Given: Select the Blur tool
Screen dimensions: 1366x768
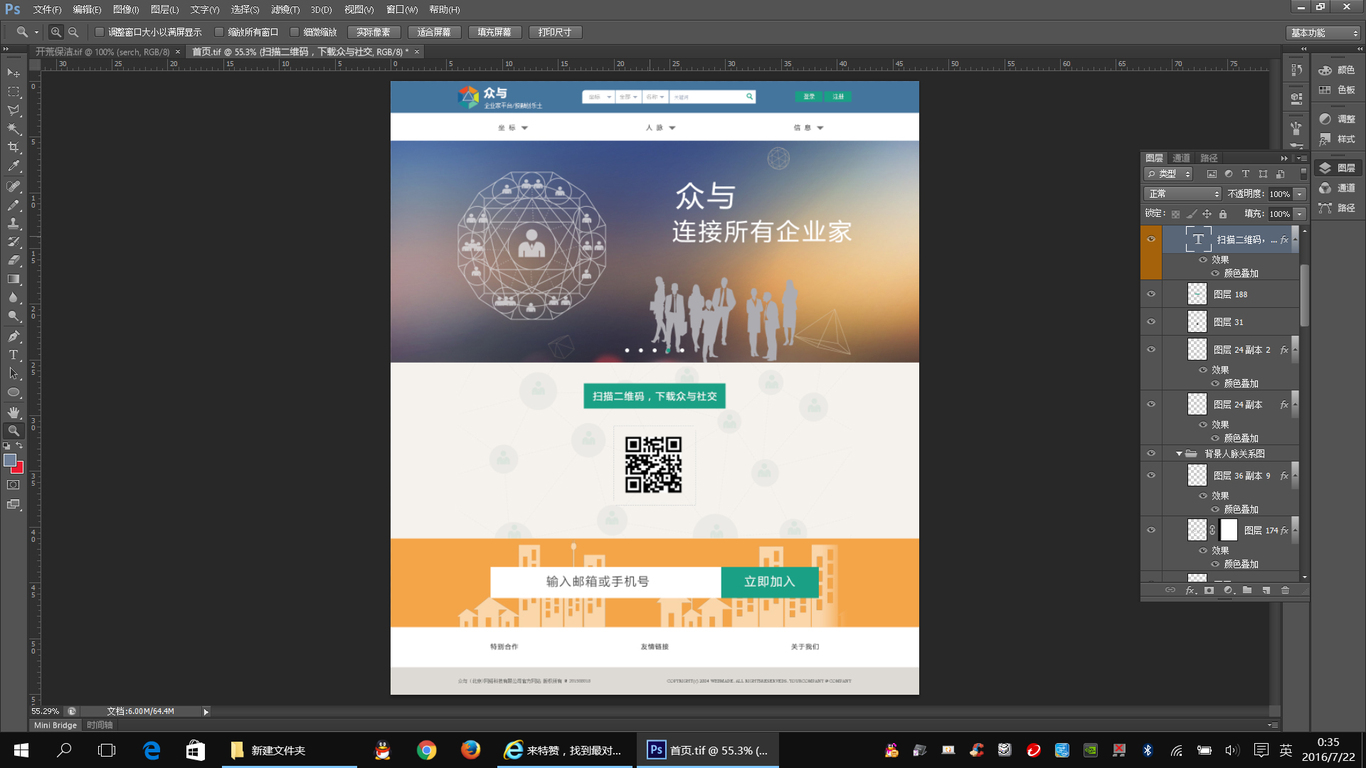Looking at the screenshot, I should pos(14,298).
